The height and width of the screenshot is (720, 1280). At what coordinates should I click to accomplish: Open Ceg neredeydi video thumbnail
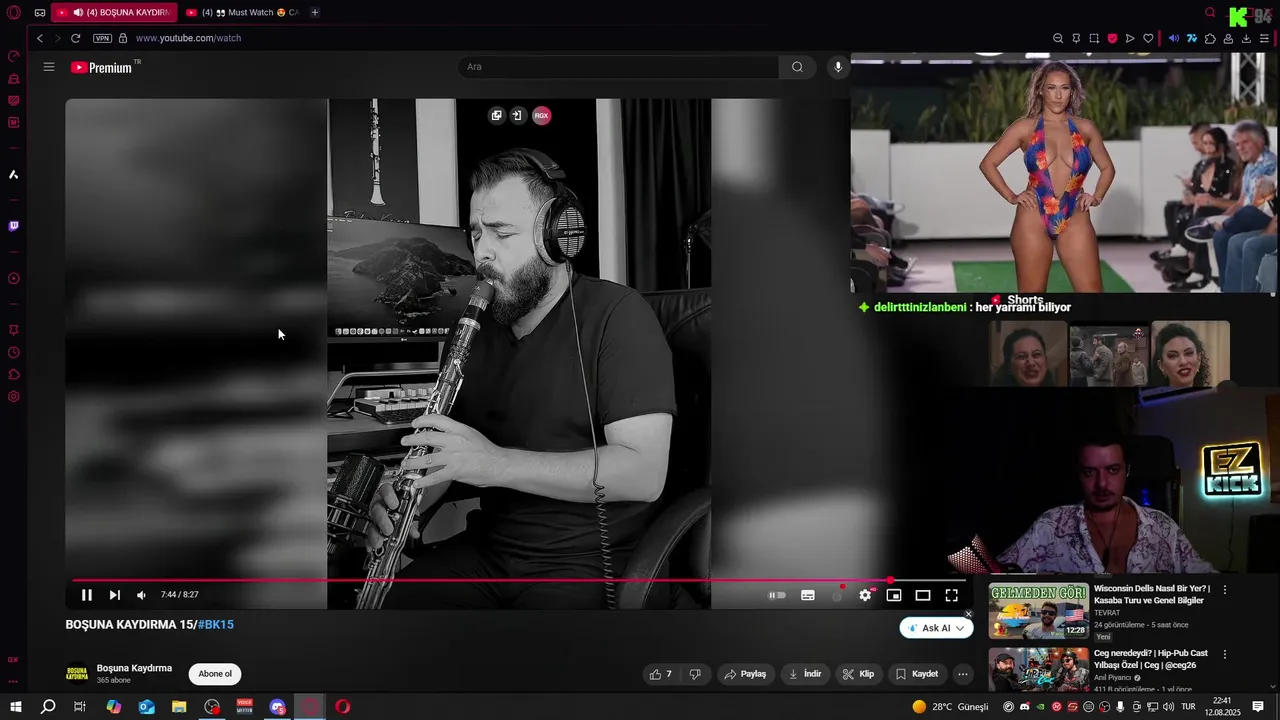1038,670
